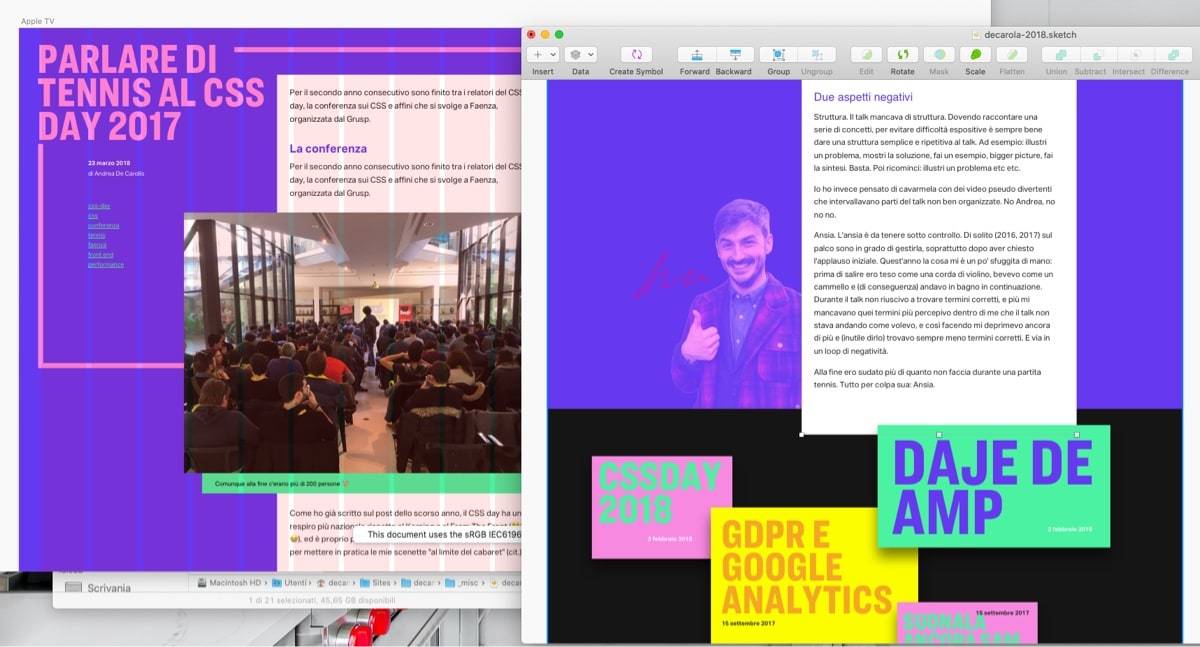Image resolution: width=1200 pixels, height=647 pixels.
Task: Click the green full-screen button in Sketch
Action: click(x=560, y=34)
